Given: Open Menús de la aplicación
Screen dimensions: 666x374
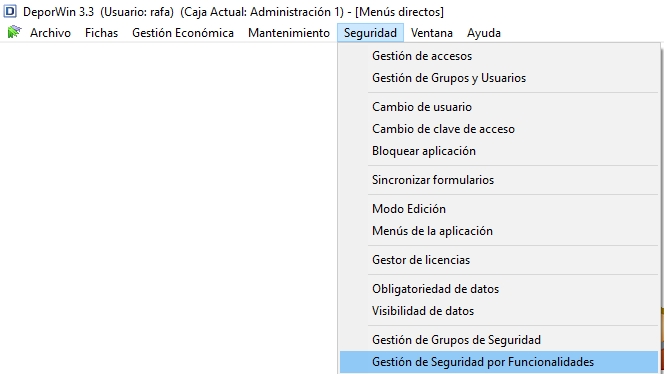Looking at the screenshot, I should point(499,231).
